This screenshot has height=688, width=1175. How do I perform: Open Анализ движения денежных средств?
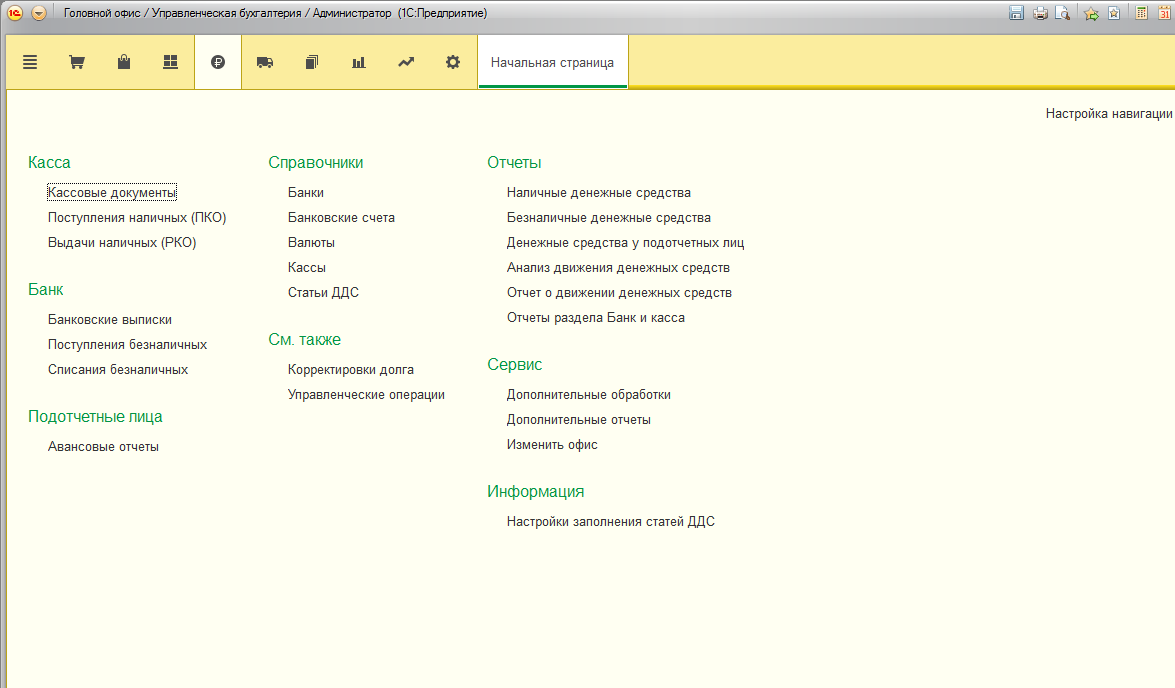(x=618, y=268)
